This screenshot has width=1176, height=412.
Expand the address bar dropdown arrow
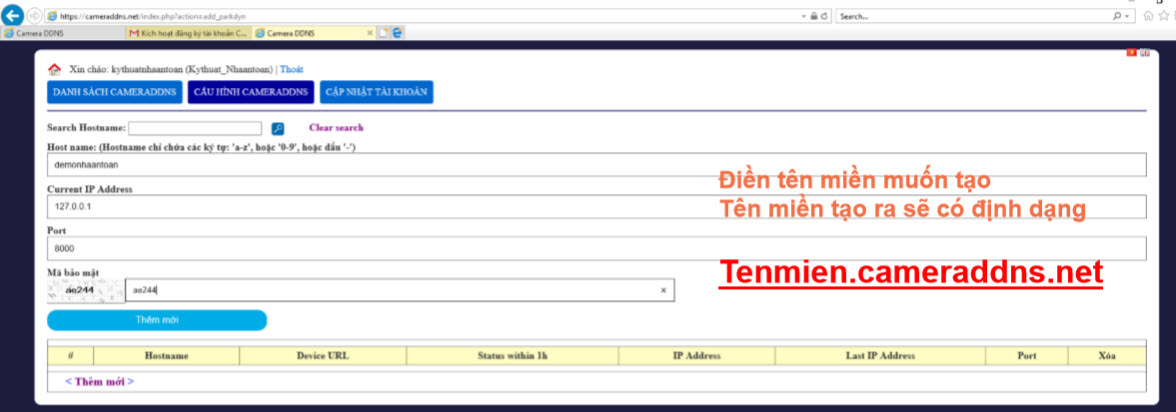(804, 17)
